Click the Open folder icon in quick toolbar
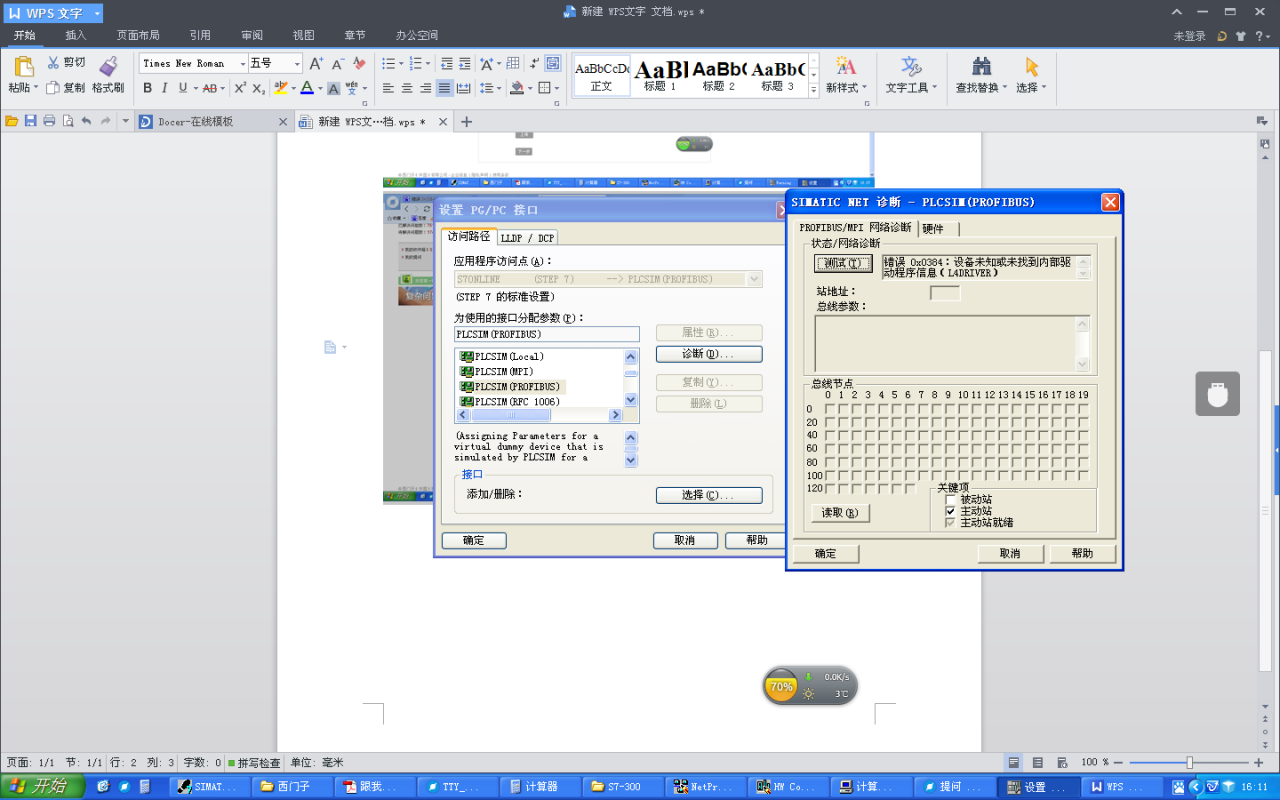This screenshot has width=1280, height=800. click(x=12, y=121)
